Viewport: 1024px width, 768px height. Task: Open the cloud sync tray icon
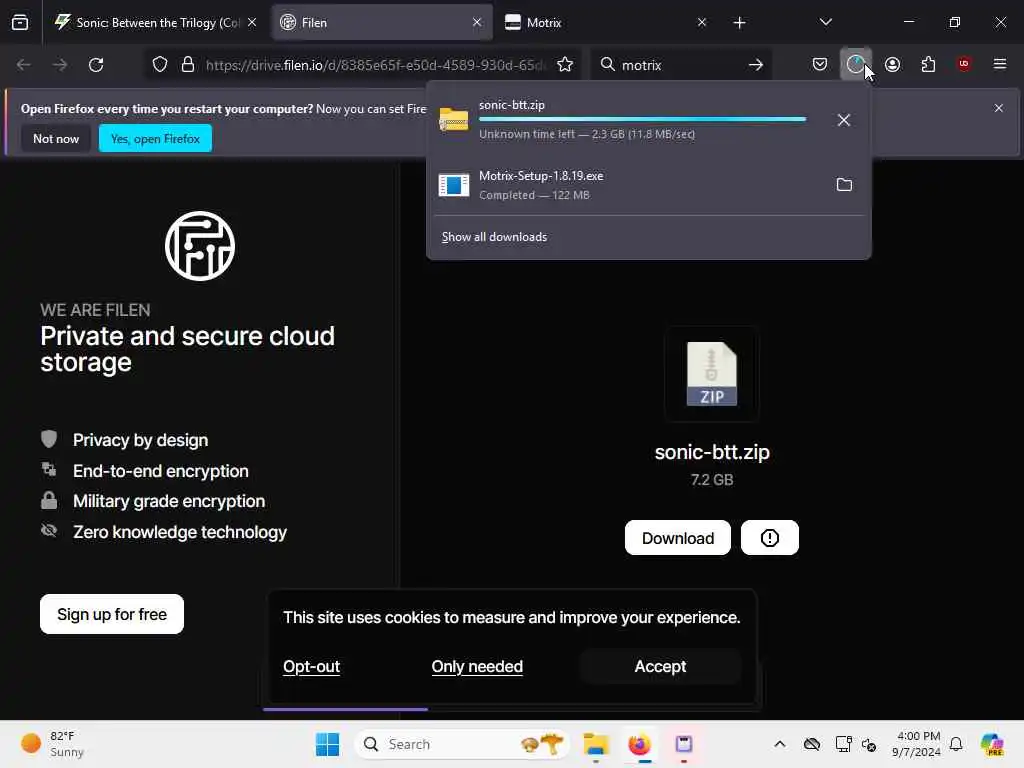812,744
